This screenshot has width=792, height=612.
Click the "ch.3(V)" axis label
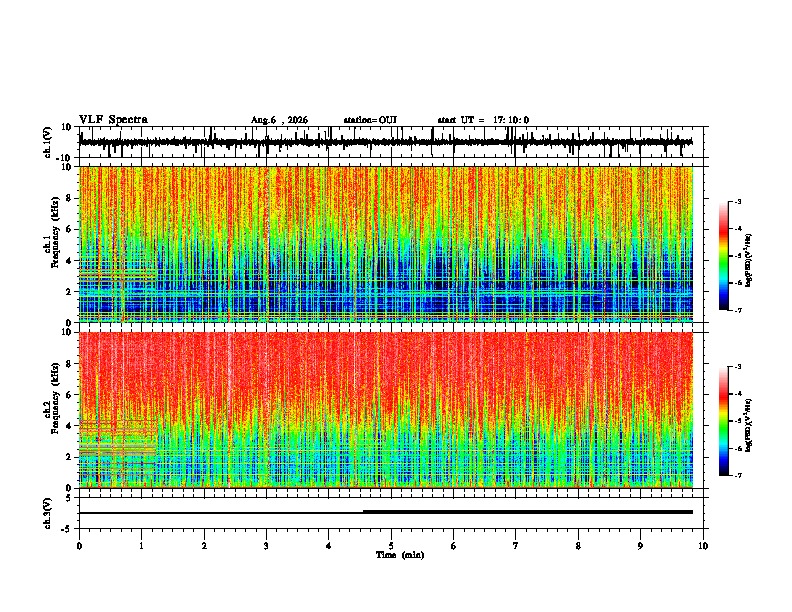48,513
